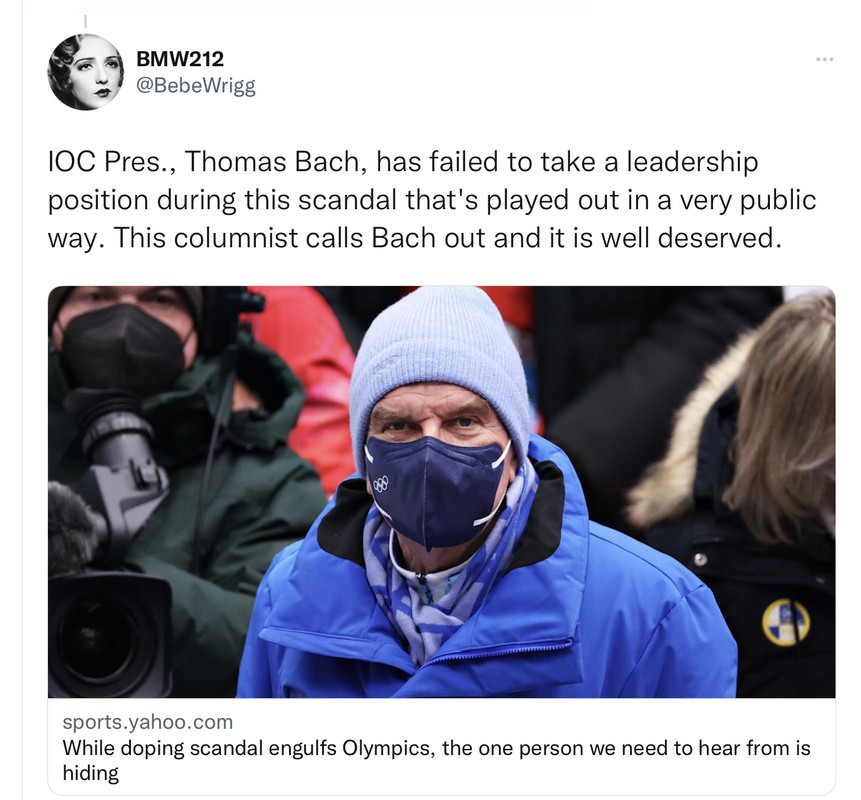This screenshot has height=800, width=861.
Task: Open the three-dot more options menu
Action: (824, 59)
